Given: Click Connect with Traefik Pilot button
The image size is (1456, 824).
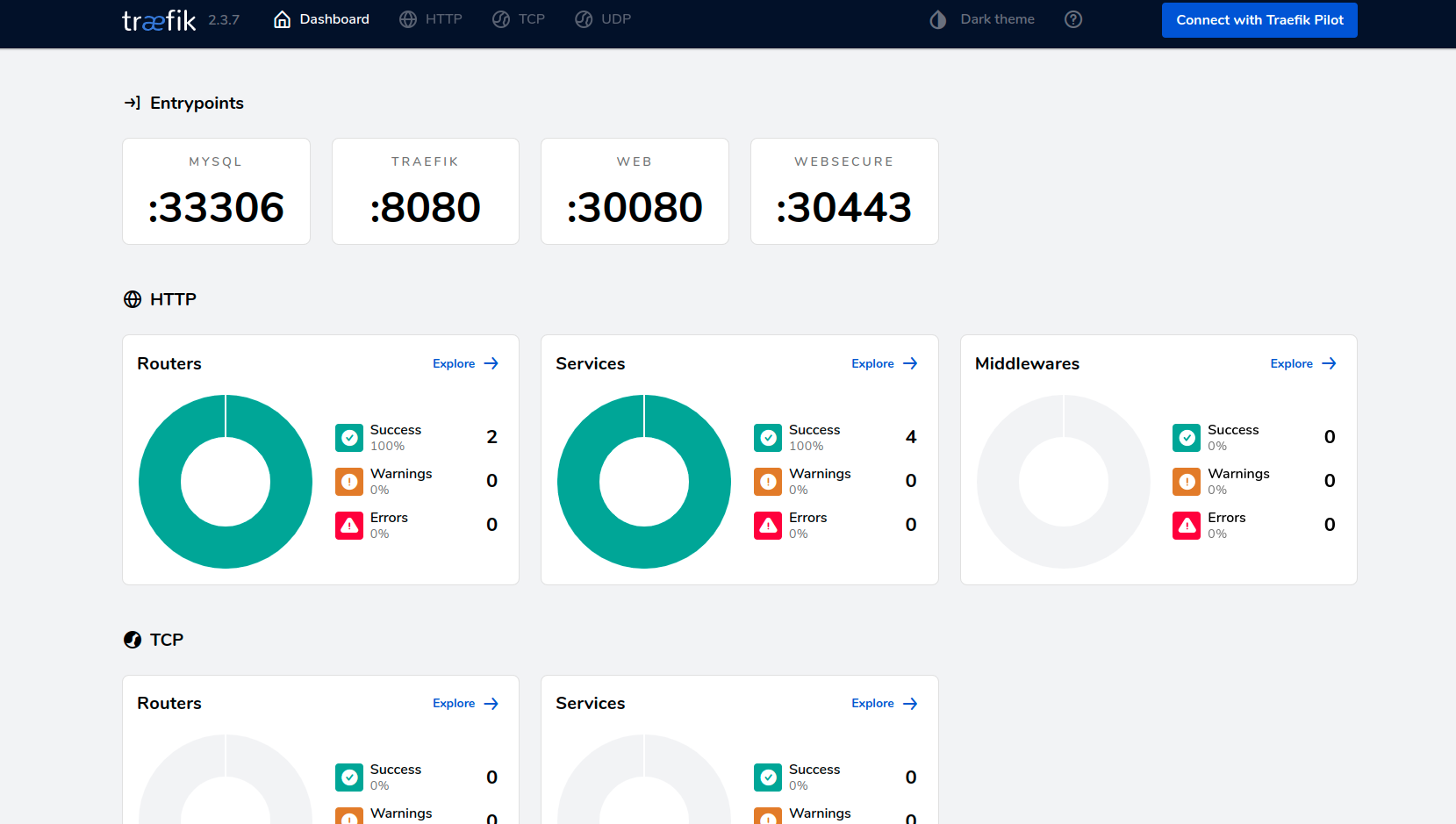Looking at the screenshot, I should point(1259,20).
